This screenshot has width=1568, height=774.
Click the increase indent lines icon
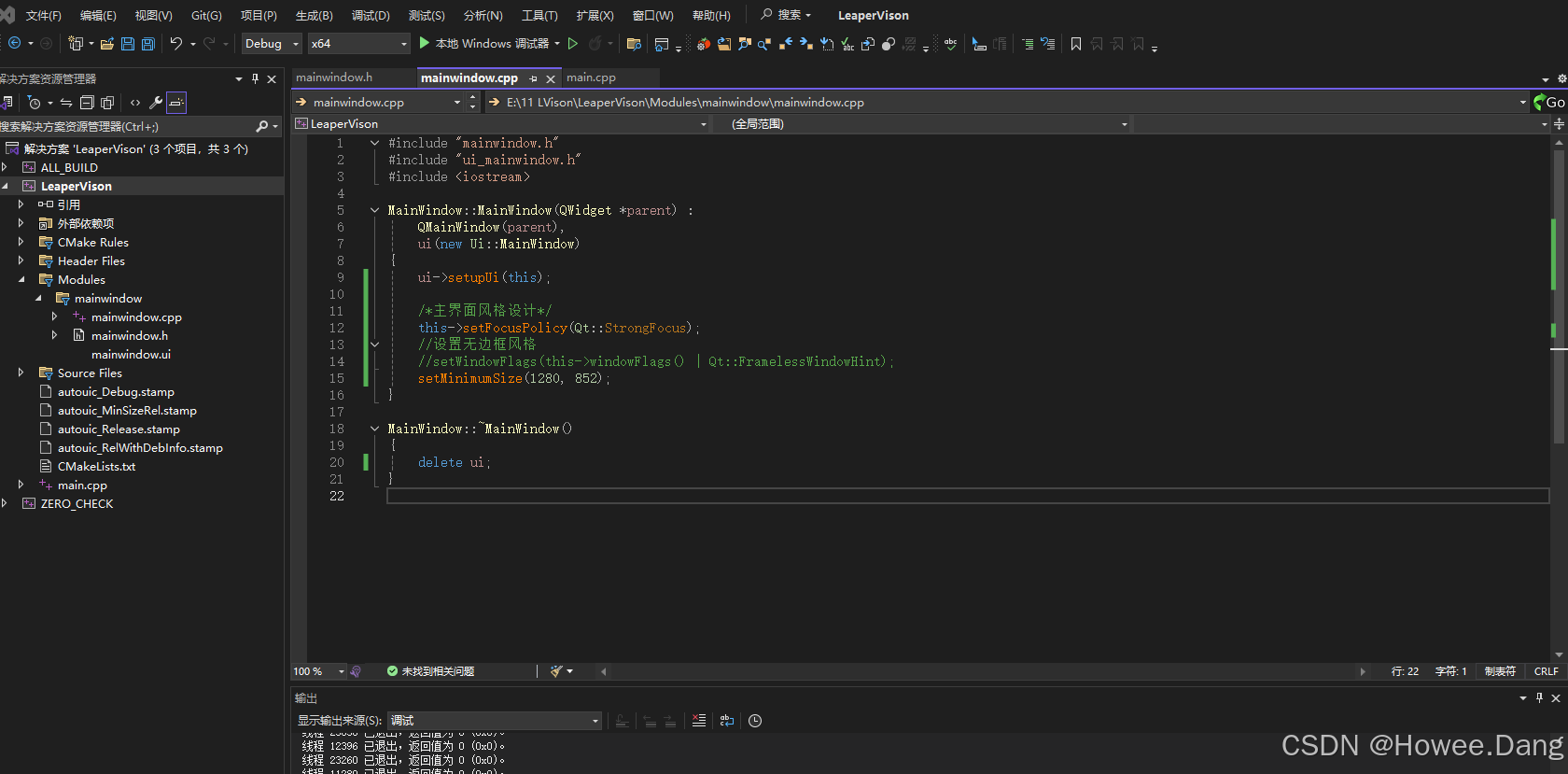pos(1028,44)
